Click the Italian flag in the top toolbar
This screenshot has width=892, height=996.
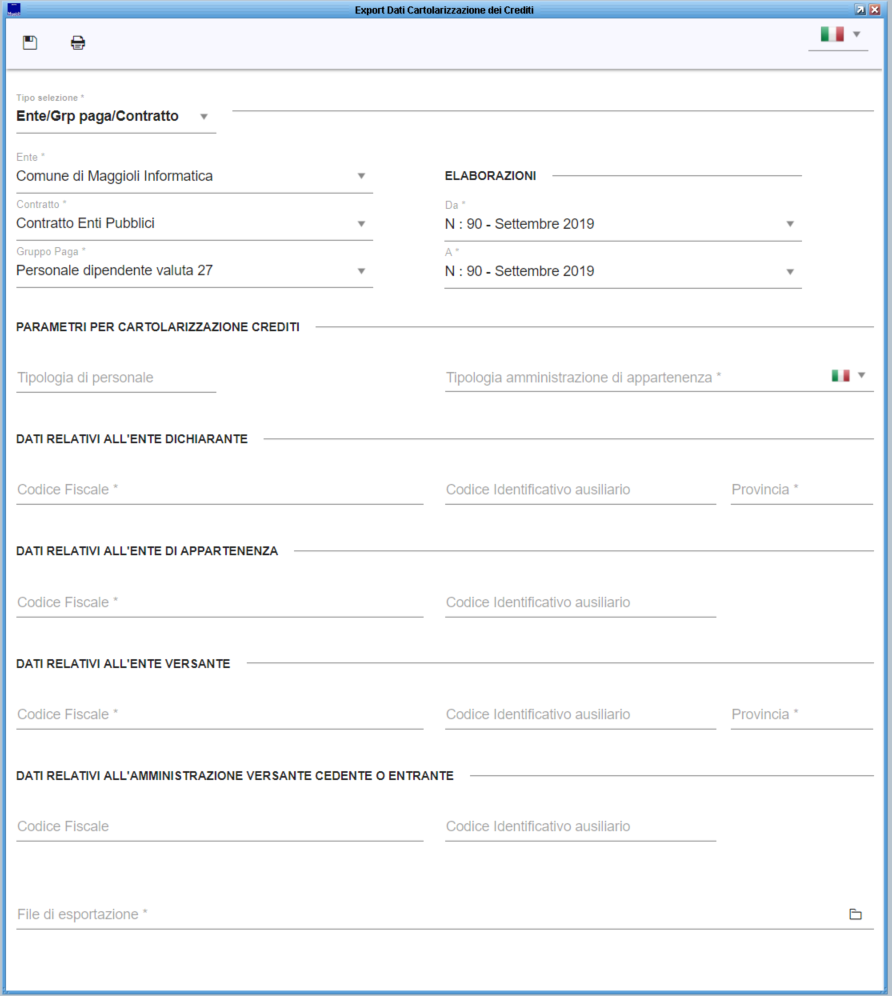point(832,34)
